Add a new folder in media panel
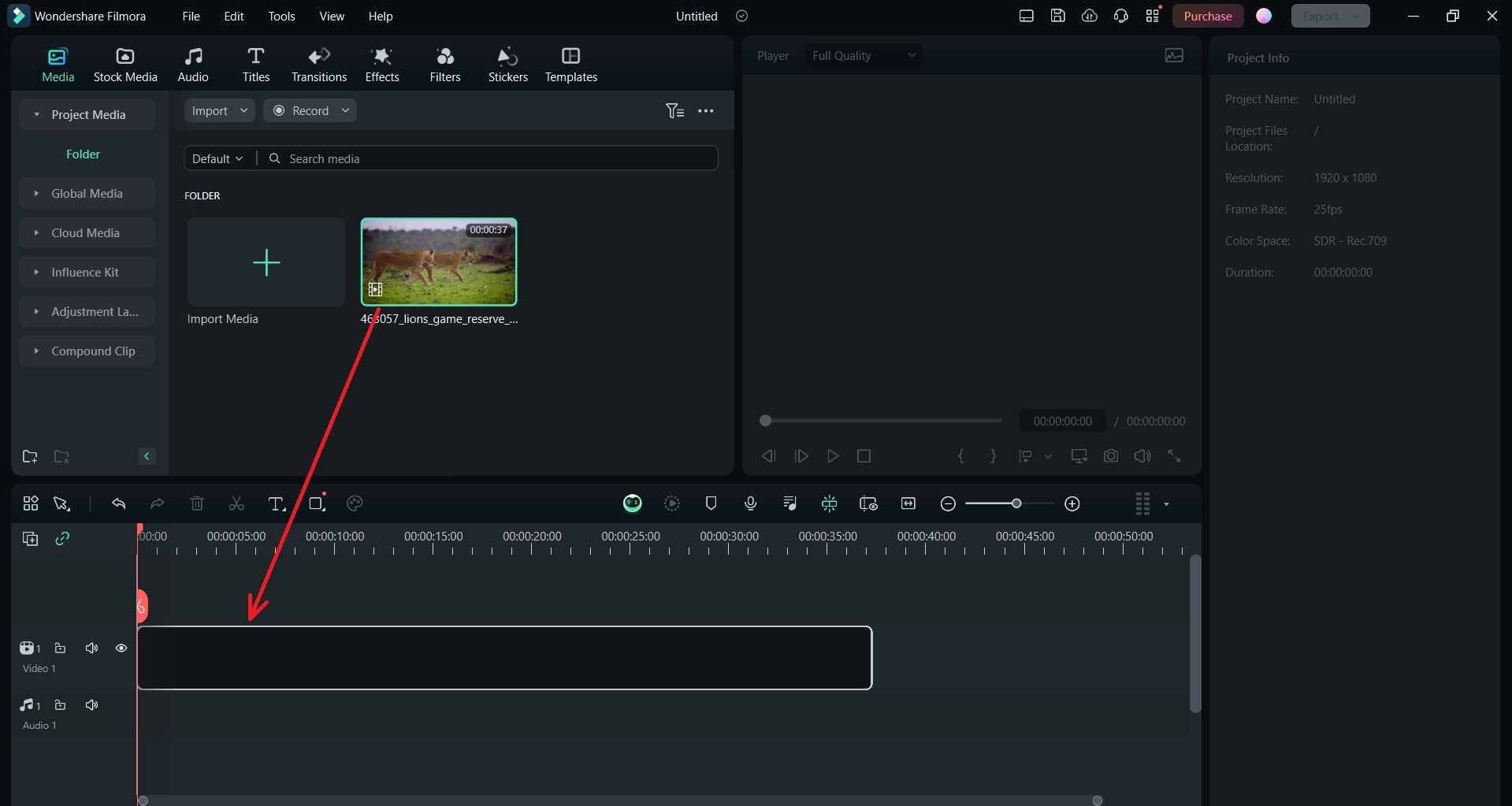Viewport: 1512px width, 806px height. [x=30, y=456]
